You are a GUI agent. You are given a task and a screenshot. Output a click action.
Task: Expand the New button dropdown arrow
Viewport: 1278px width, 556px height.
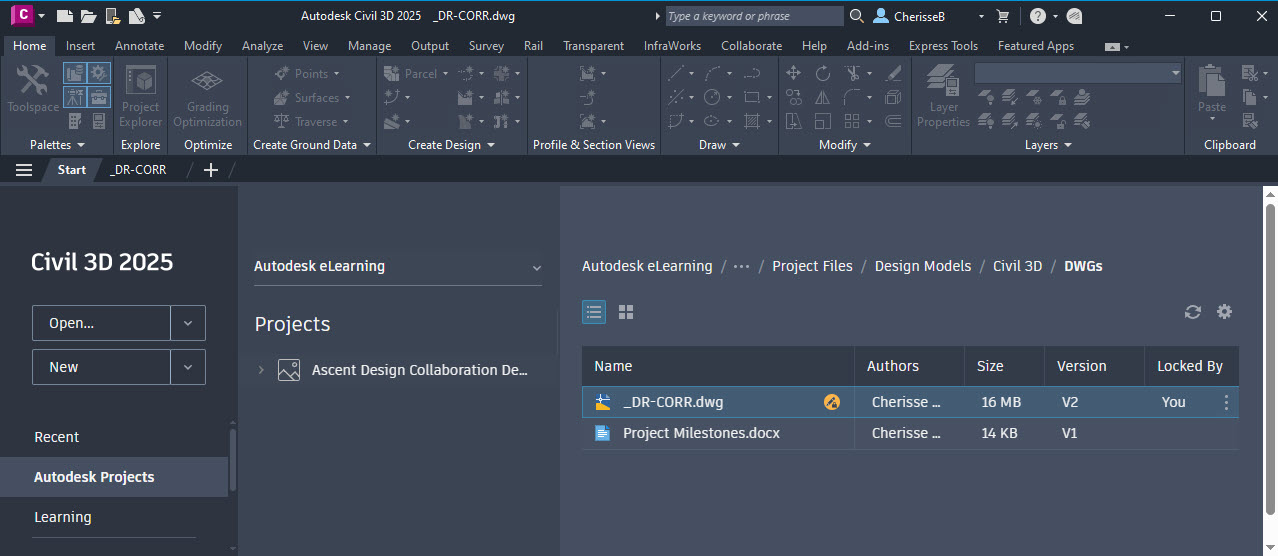188,367
